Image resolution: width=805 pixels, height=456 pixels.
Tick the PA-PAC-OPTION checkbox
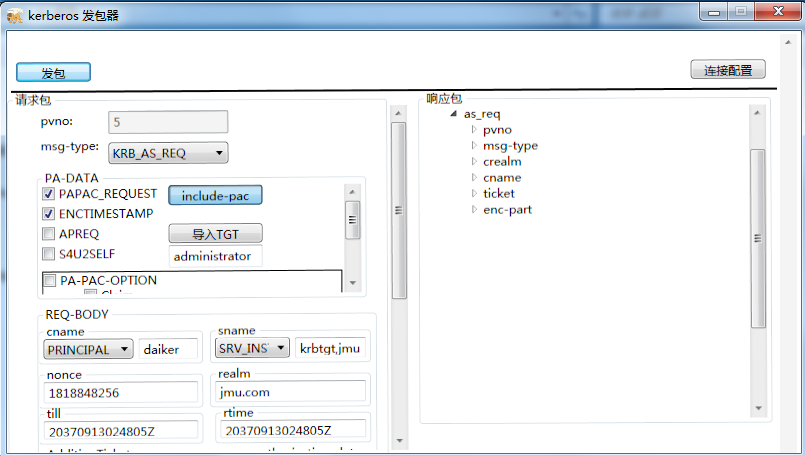(x=50, y=280)
